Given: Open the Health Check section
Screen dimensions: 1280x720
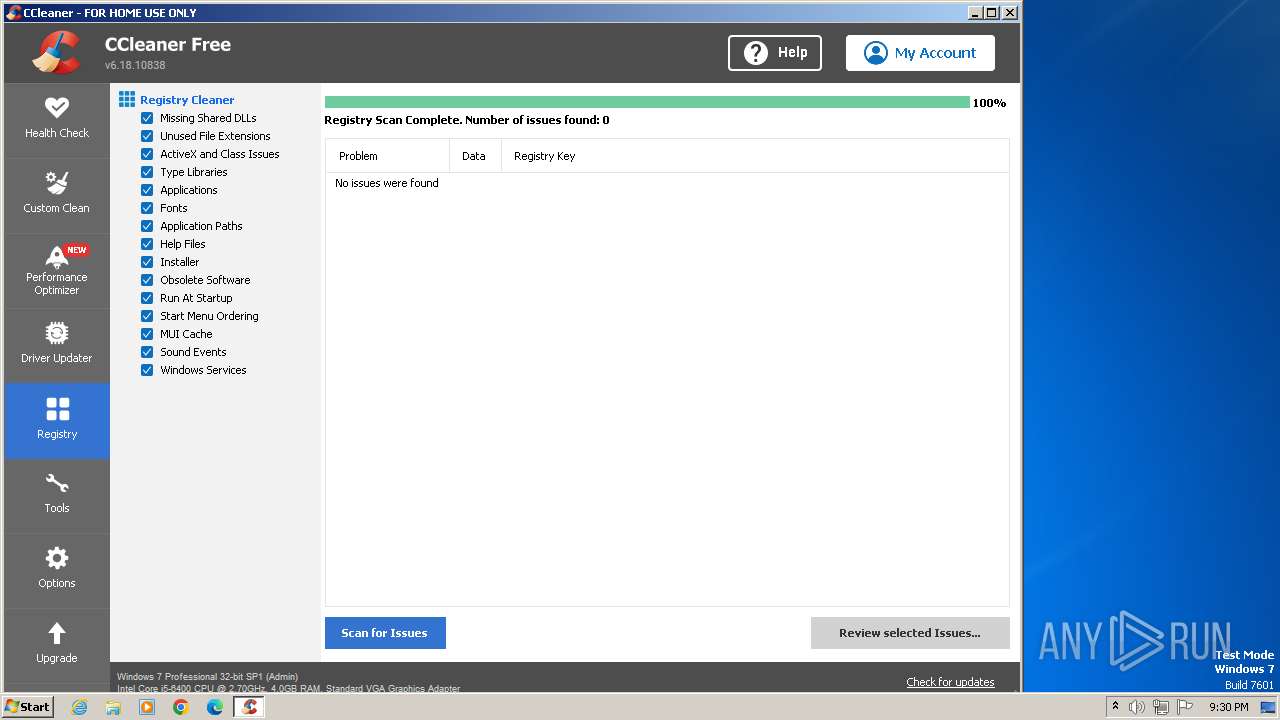Looking at the screenshot, I should pos(57,120).
